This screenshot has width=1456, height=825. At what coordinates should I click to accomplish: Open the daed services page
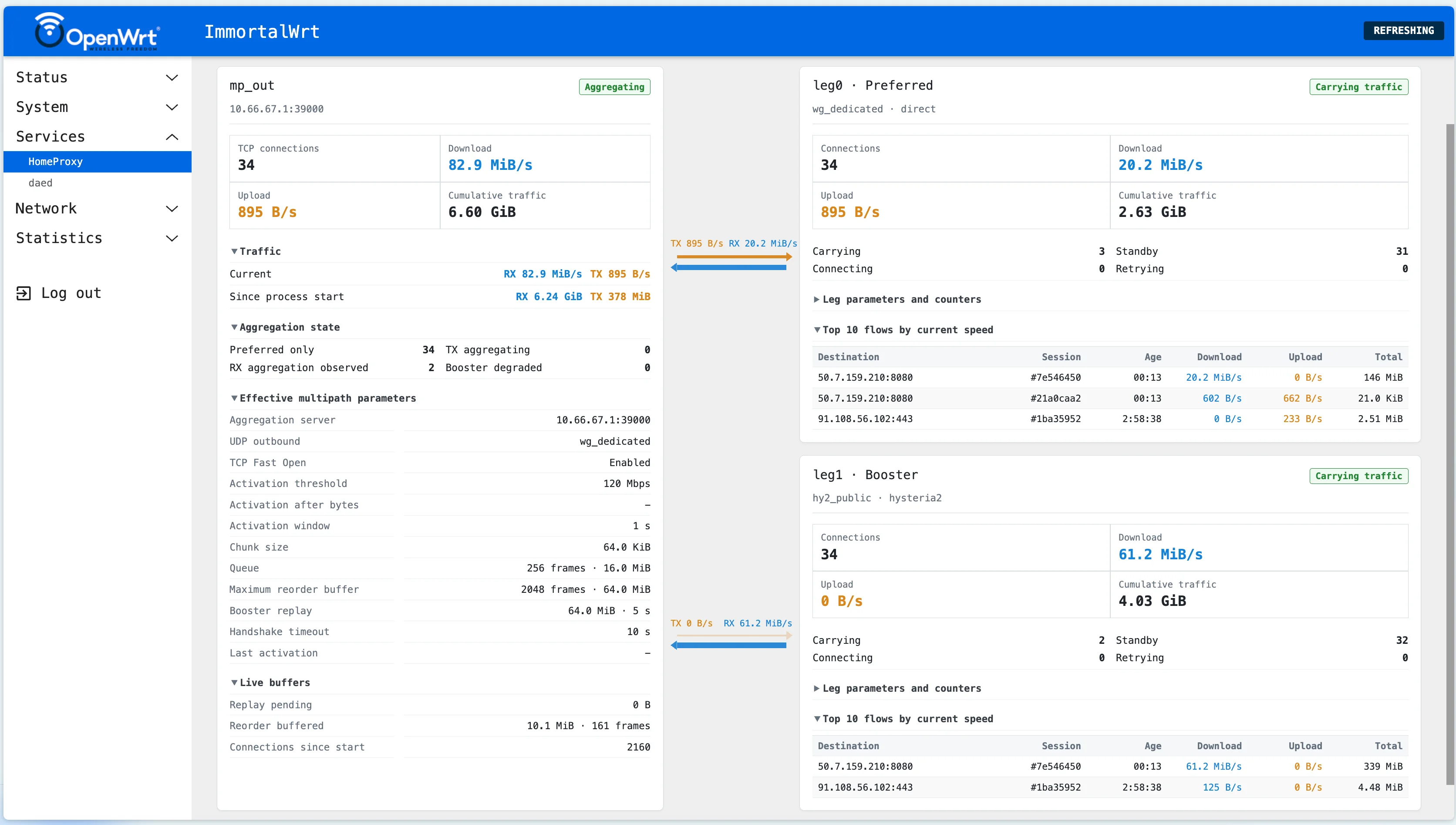coord(40,183)
